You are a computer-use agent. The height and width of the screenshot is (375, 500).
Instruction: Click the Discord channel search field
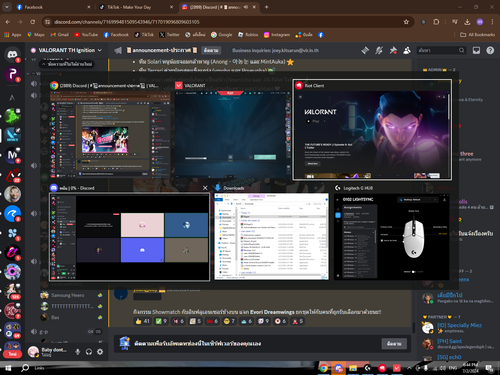click(441, 50)
